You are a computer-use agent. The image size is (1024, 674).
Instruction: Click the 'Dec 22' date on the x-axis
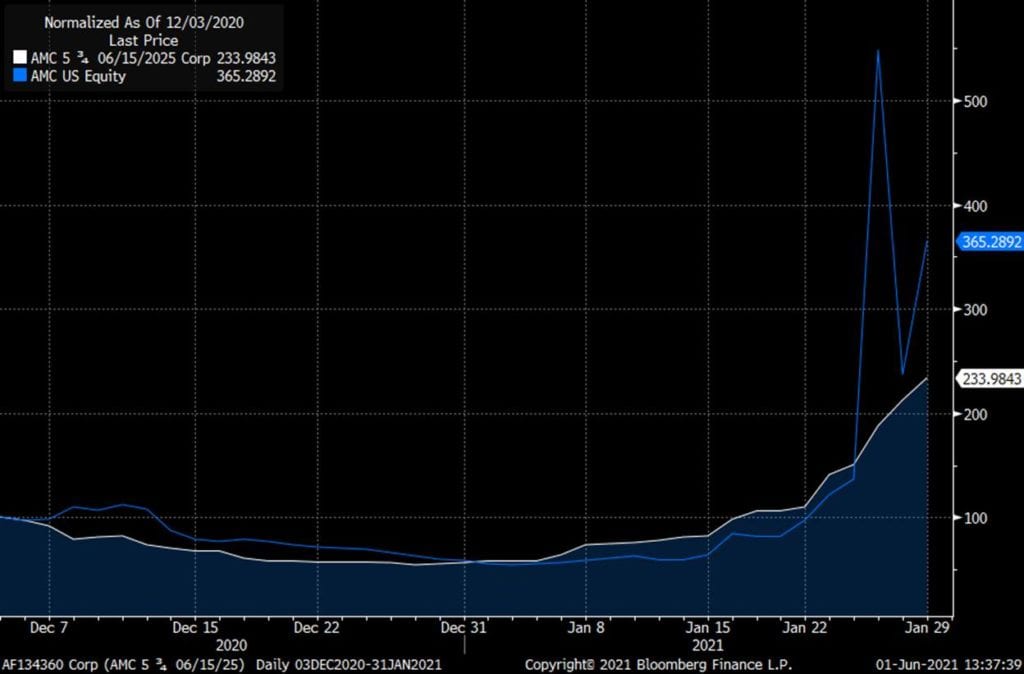317,628
